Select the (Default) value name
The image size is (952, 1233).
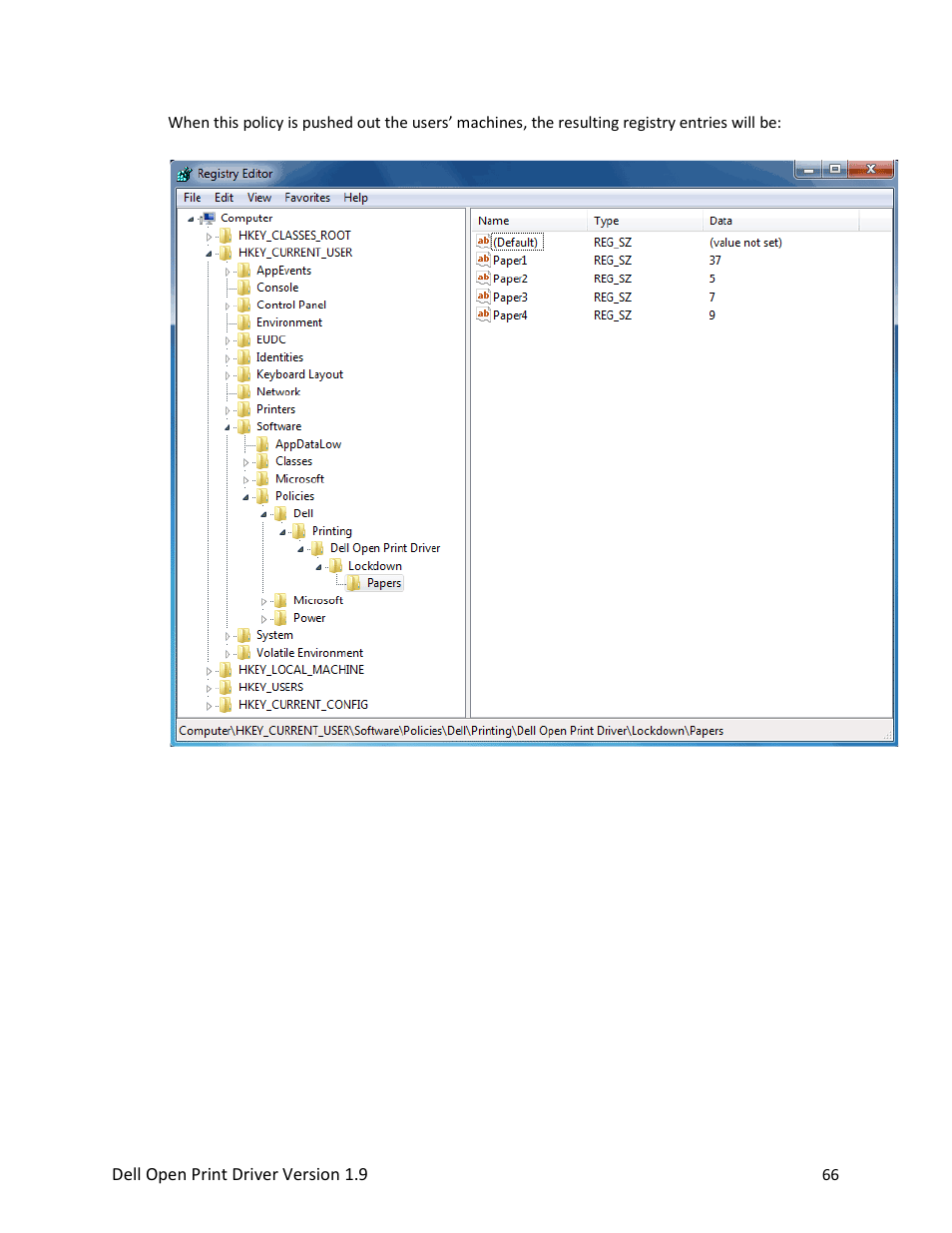coord(517,243)
